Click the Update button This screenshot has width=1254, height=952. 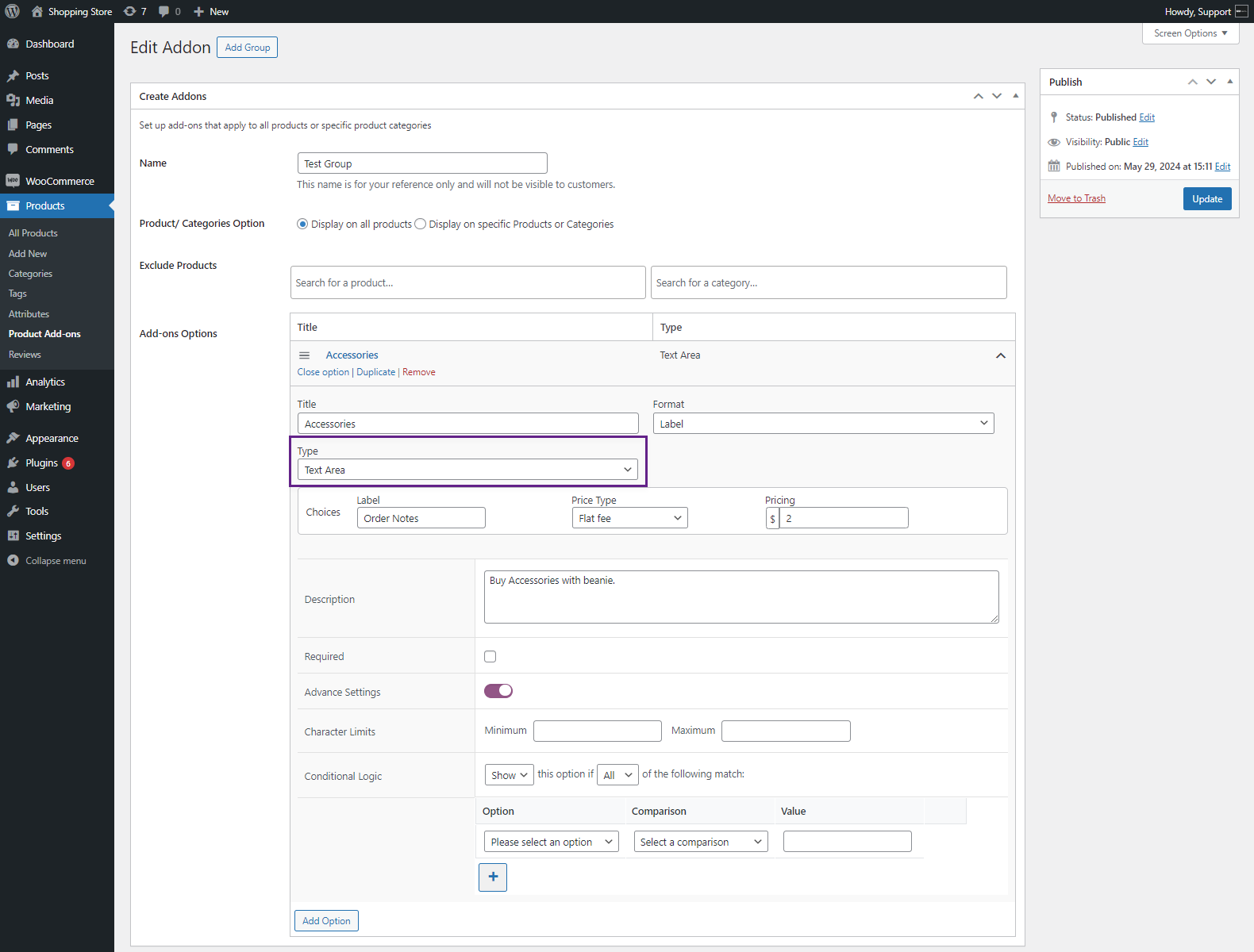(x=1207, y=198)
